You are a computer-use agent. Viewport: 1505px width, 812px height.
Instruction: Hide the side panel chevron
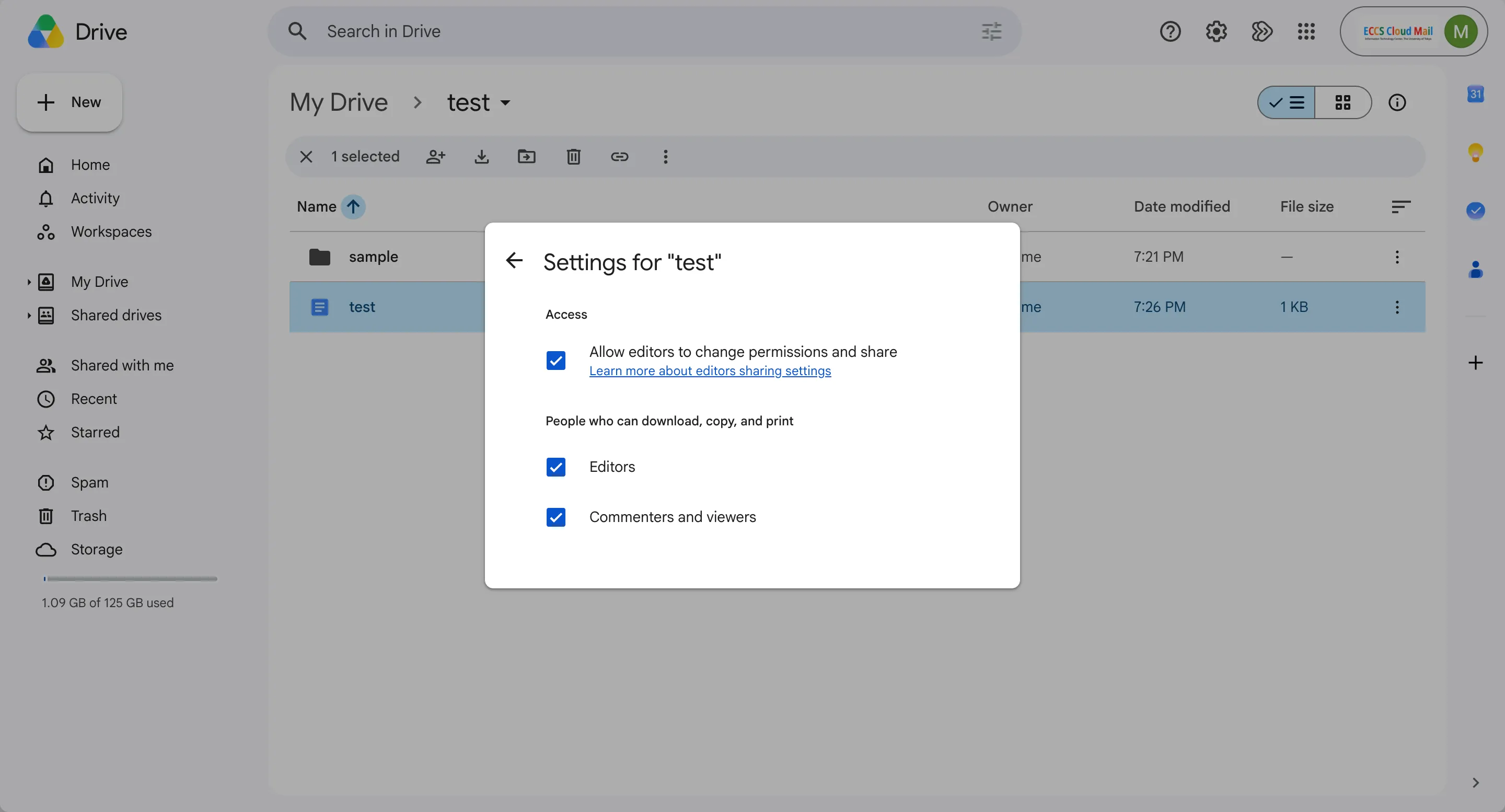pyautogui.click(x=1475, y=783)
